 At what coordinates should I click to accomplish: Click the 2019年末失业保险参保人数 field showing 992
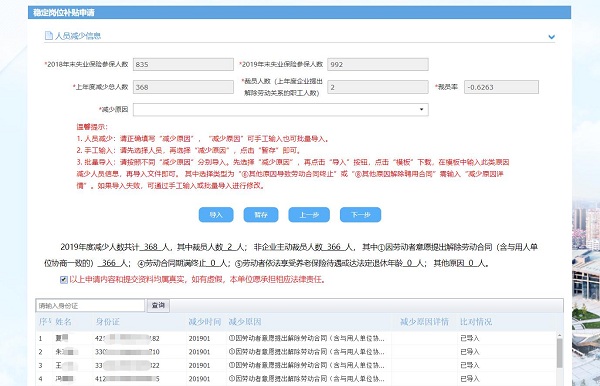[x=378, y=64]
